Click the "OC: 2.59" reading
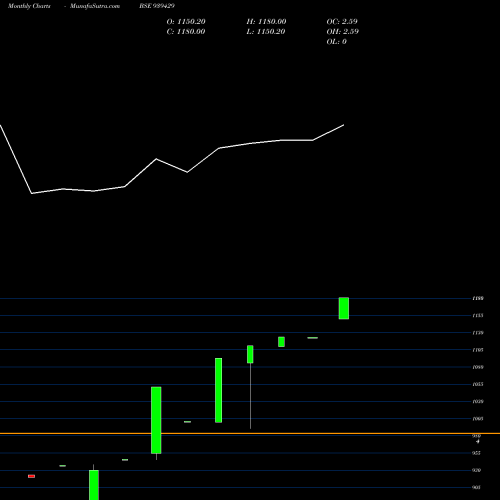500x500 pixels. tap(342, 22)
